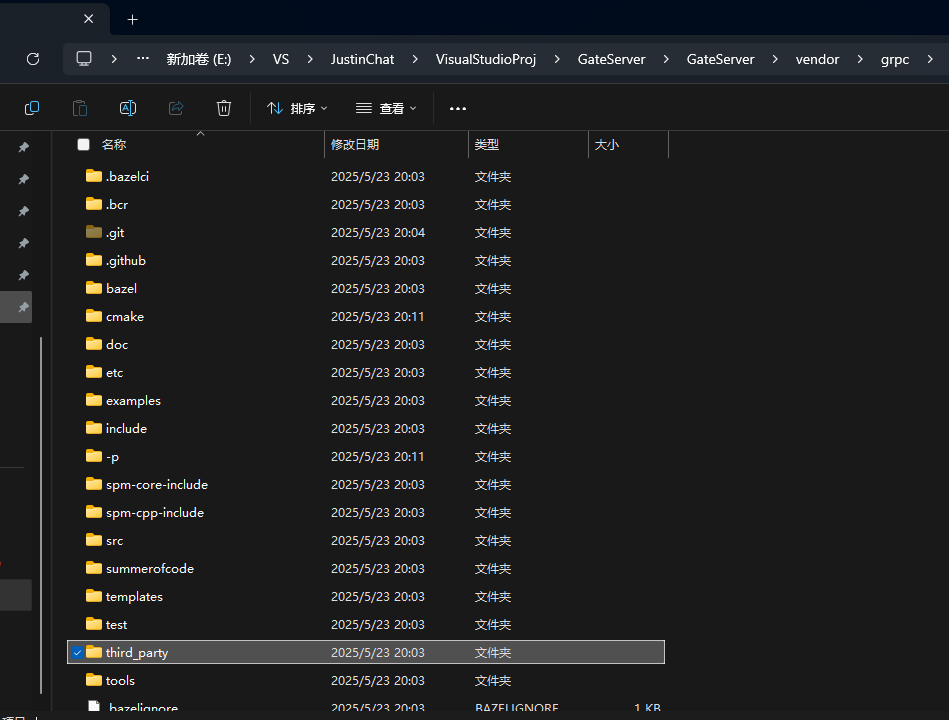The image size is (949, 720).
Task: Open the 'See more' ellipsis toolbar menu
Action: [x=457, y=108]
